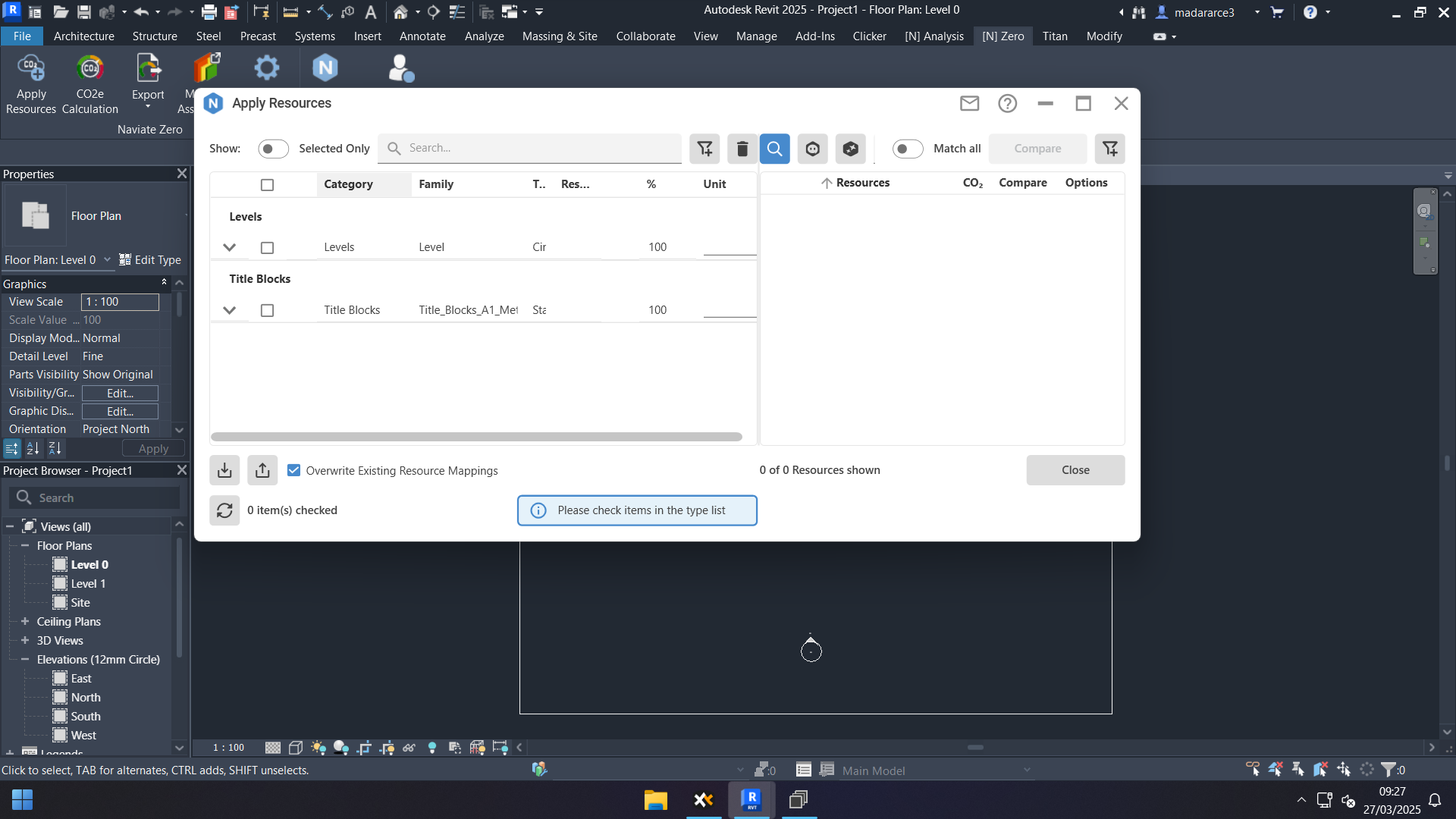This screenshot has height=819, width=1456.
Task: Expand the Title Blocks row chevron
Action: pos(230,310)
